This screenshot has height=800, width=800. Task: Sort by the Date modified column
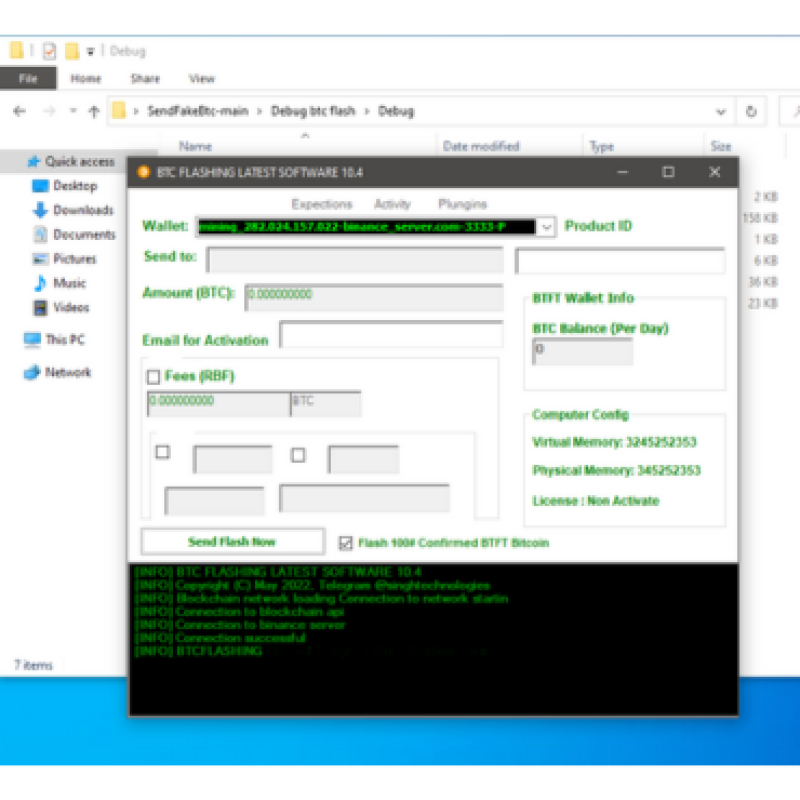481,146
